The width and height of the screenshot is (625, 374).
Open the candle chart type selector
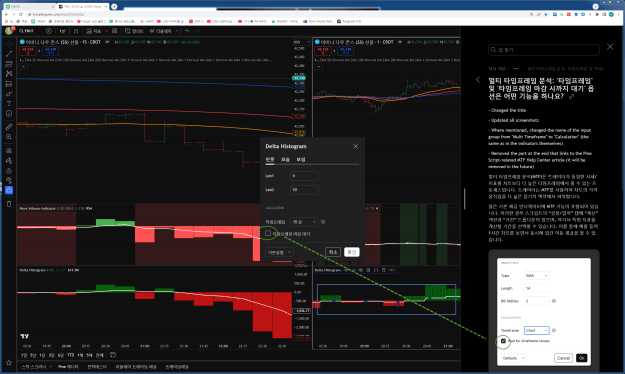[x=76, y=31]
